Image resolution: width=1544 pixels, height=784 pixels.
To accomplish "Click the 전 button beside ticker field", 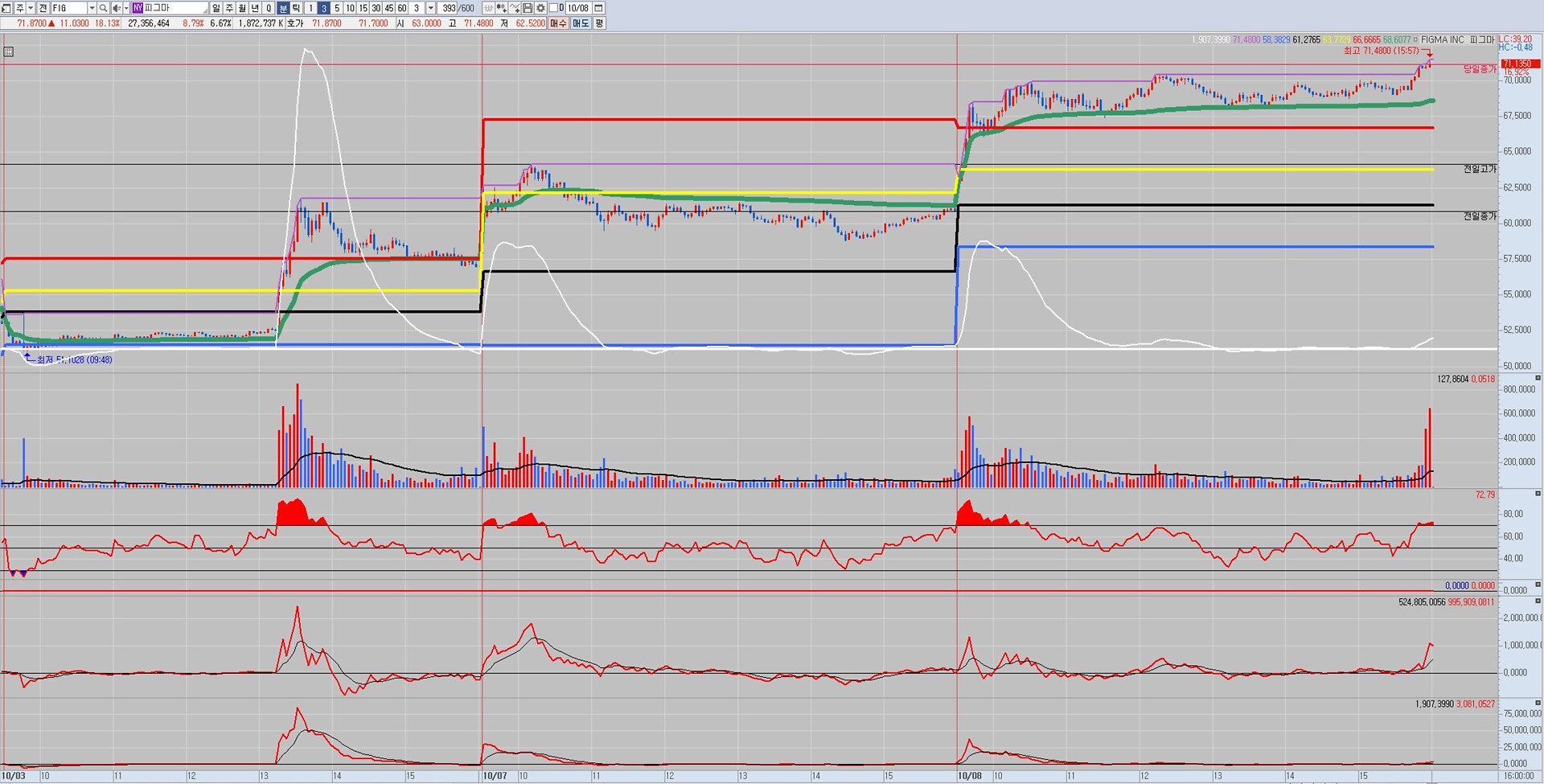I will tap(43, 8).
